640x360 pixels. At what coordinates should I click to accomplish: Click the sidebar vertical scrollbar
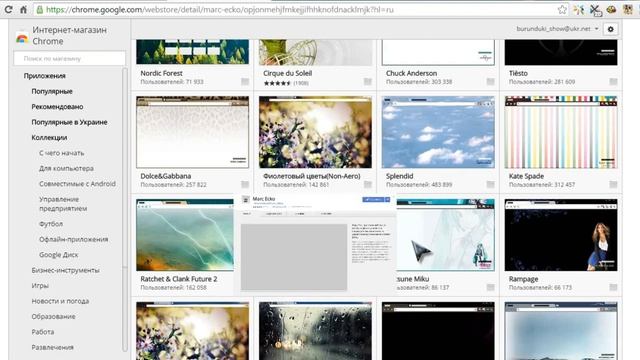click(124, 167)
